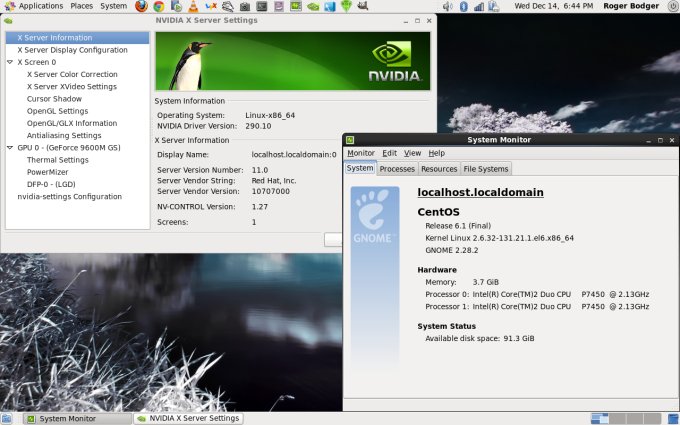The width and height of the screenshot is (680, 425).
Task: Open Thermal Settings page
Action: pyautogui.click(x=57, y=160)
